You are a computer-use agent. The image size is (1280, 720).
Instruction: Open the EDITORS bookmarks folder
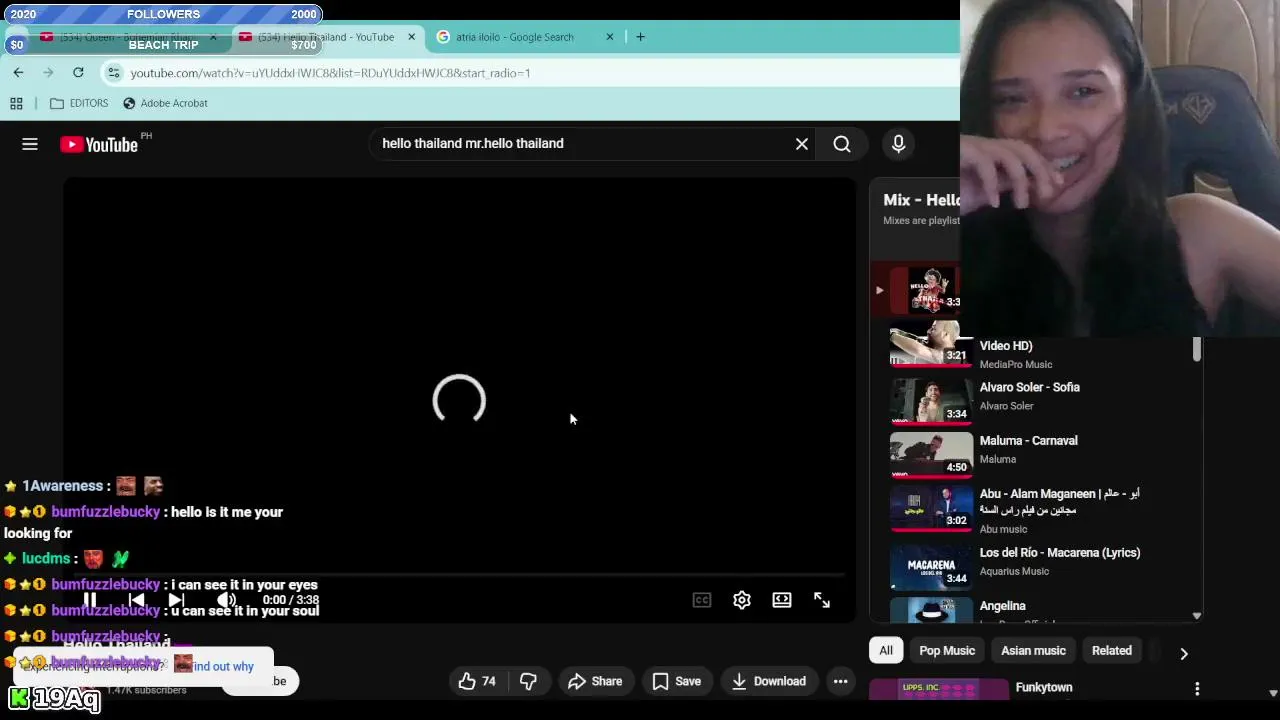(78, 103)
